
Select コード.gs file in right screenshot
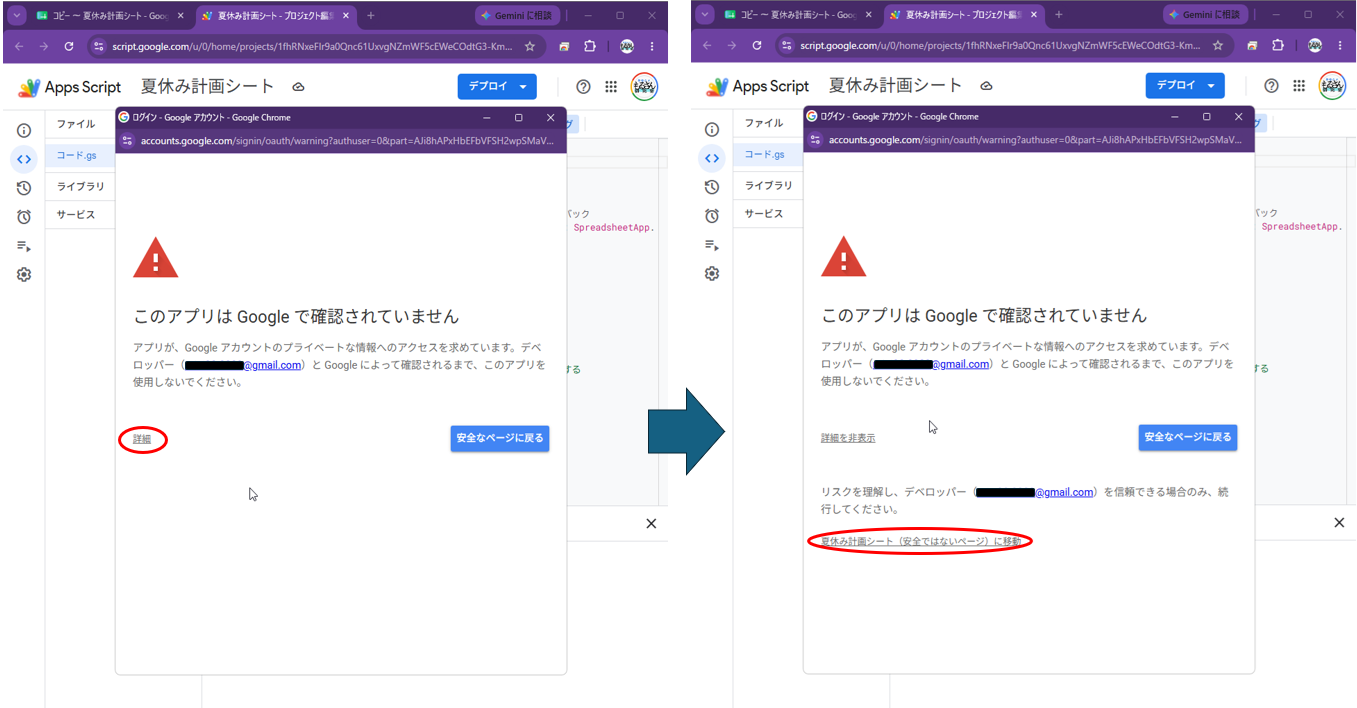click(x=770, y=155)
